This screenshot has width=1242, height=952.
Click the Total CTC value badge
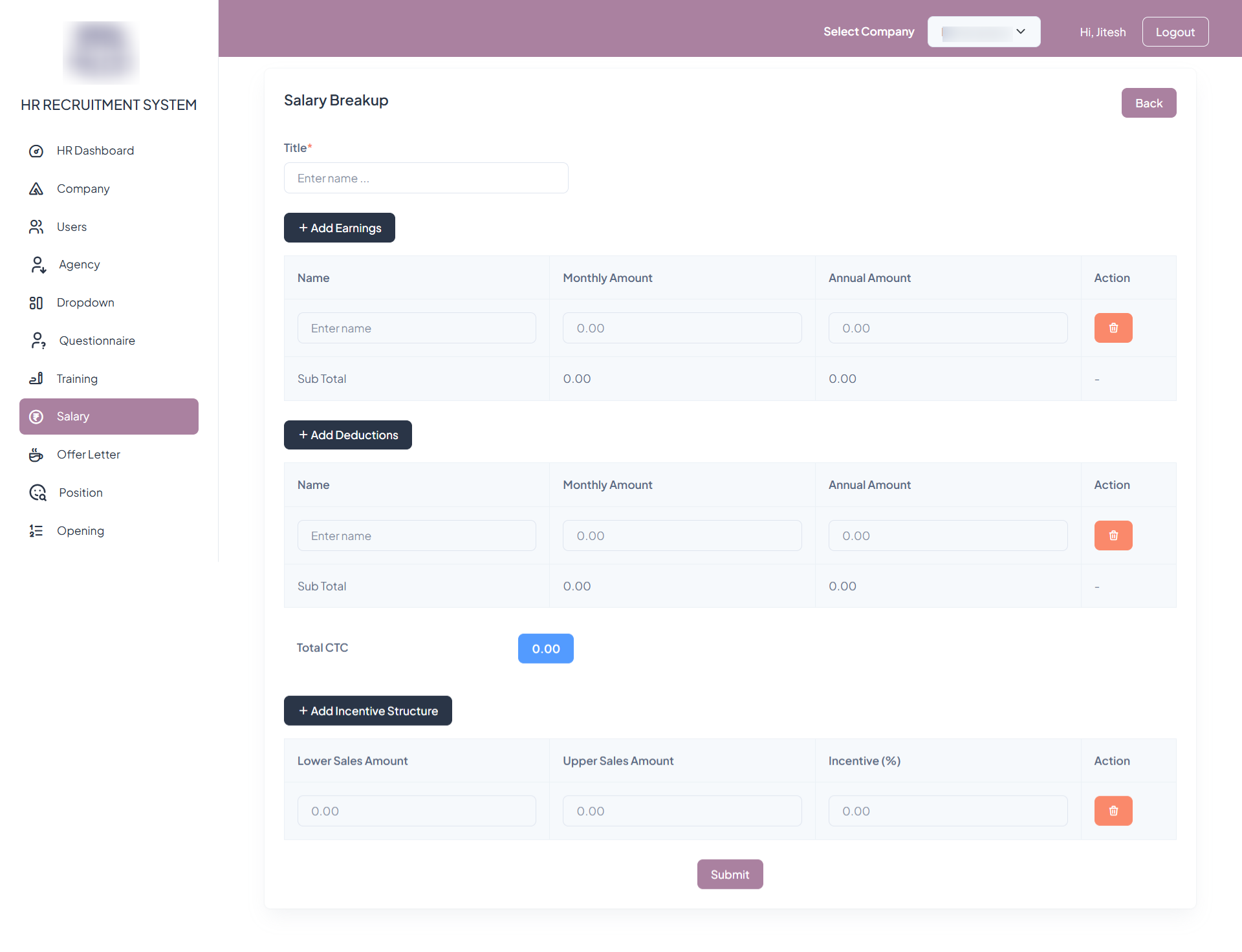tap(546, 649)
